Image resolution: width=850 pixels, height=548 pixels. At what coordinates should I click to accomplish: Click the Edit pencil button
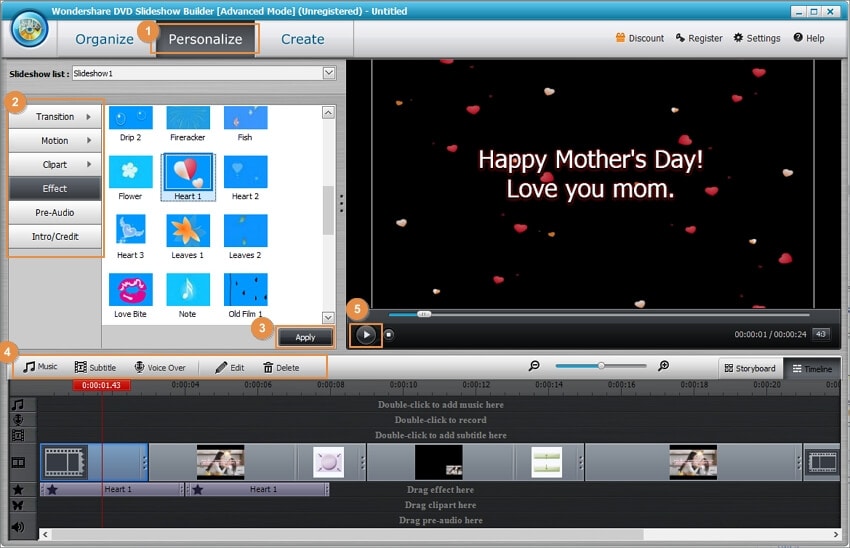229,368
